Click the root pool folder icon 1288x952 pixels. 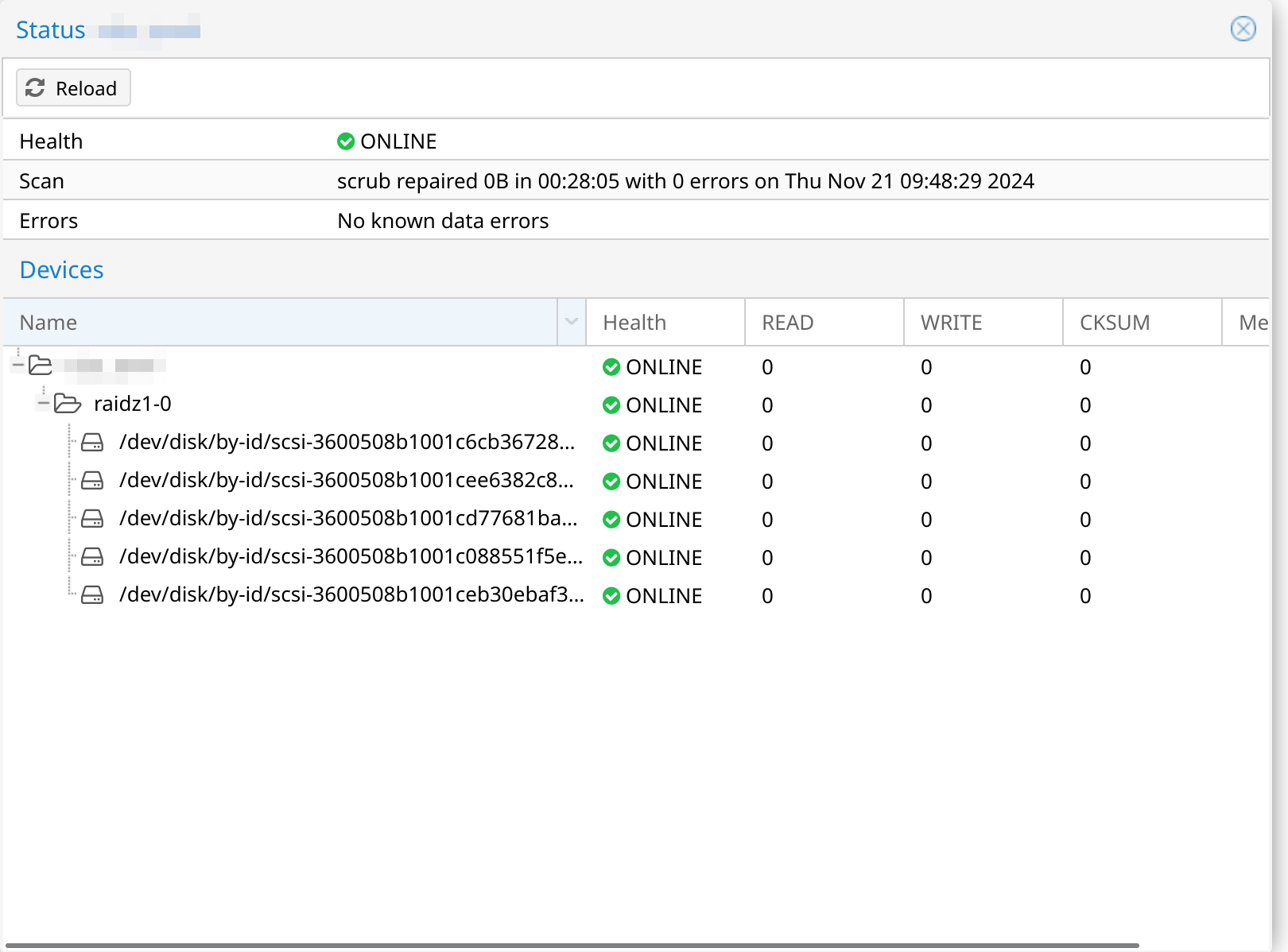pyautogui.click(x=41, y=366)
